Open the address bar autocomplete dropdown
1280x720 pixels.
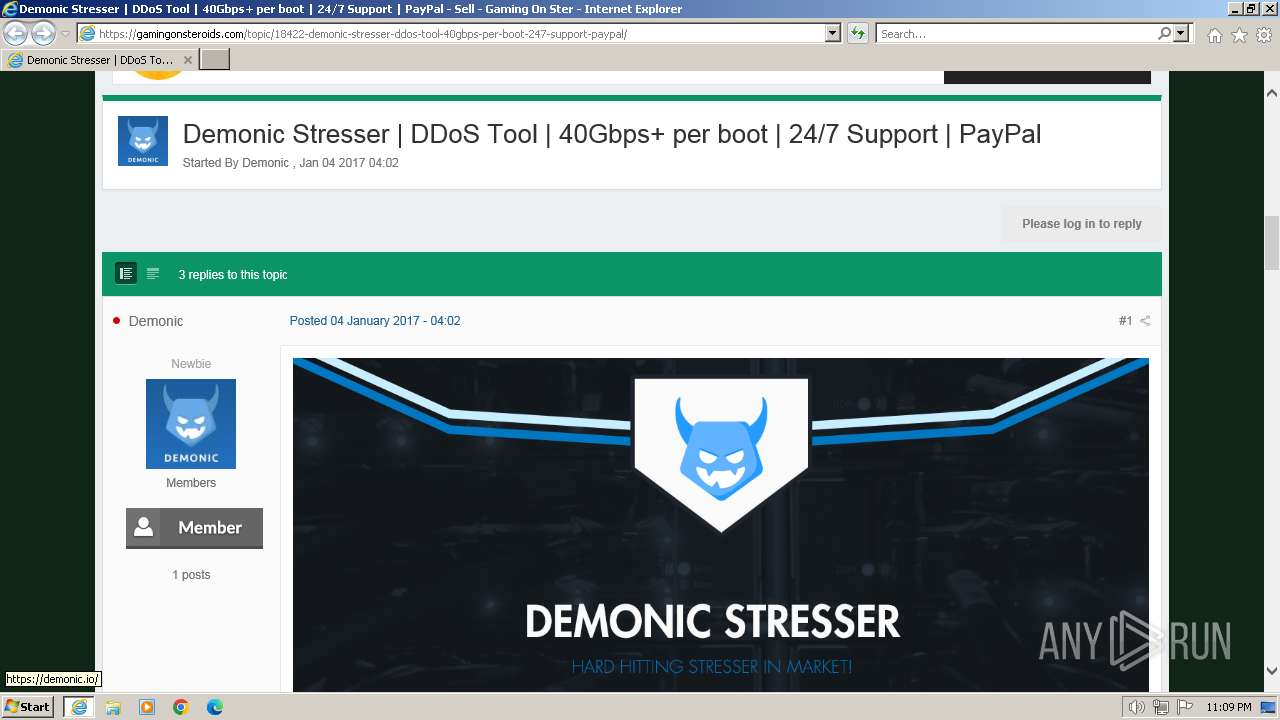coord(832,33)
